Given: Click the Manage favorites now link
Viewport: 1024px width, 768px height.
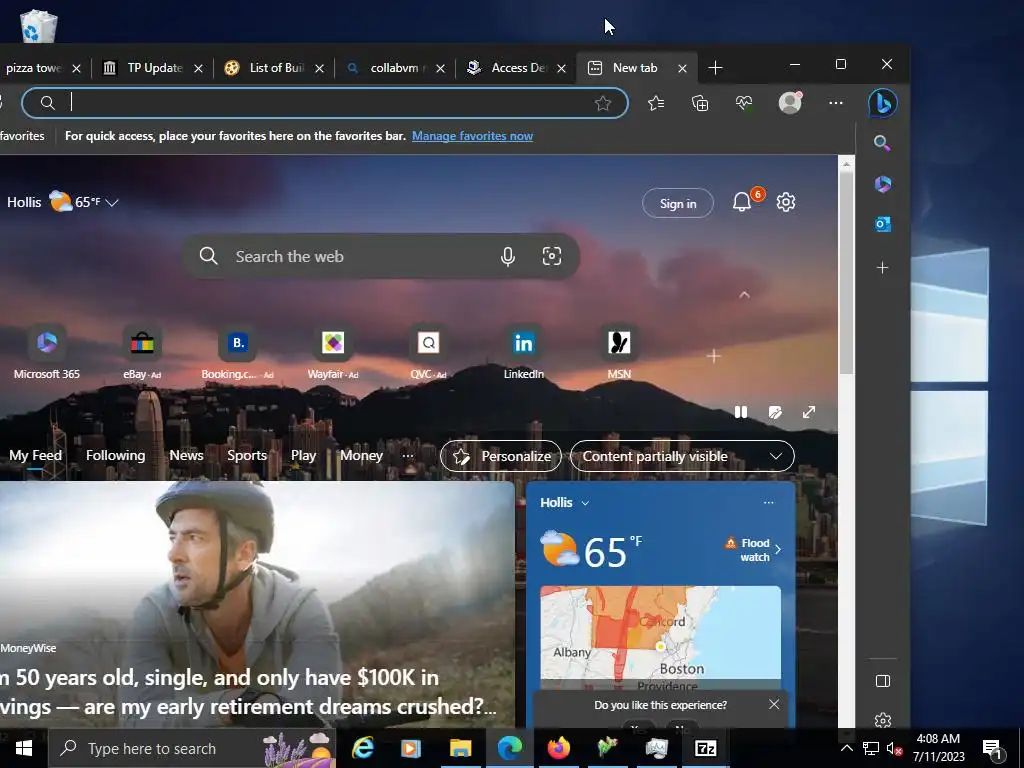Looking at the screenshot, I should (472, 136).
